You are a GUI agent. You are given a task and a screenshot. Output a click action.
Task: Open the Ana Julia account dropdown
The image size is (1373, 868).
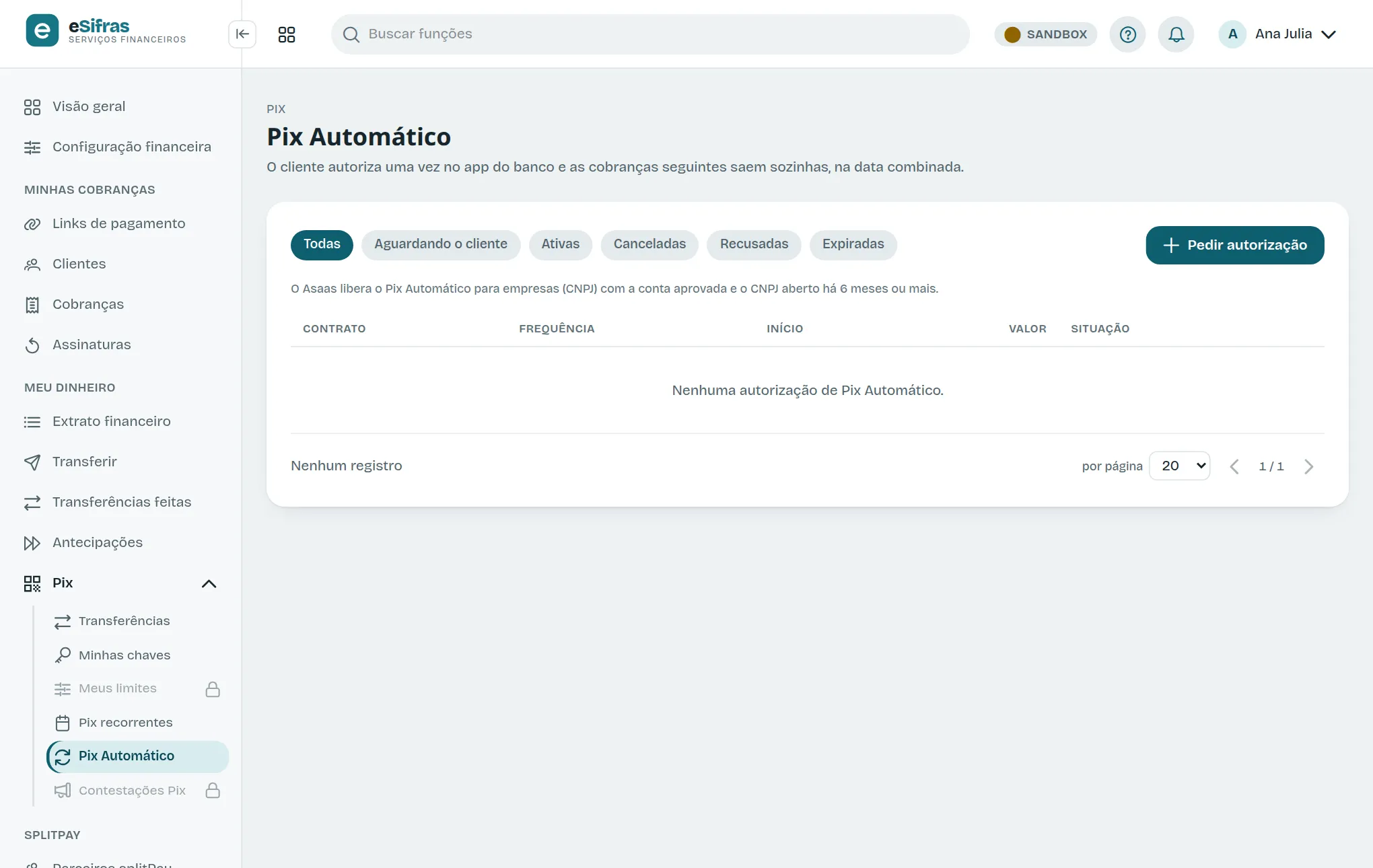point(1277,34)
